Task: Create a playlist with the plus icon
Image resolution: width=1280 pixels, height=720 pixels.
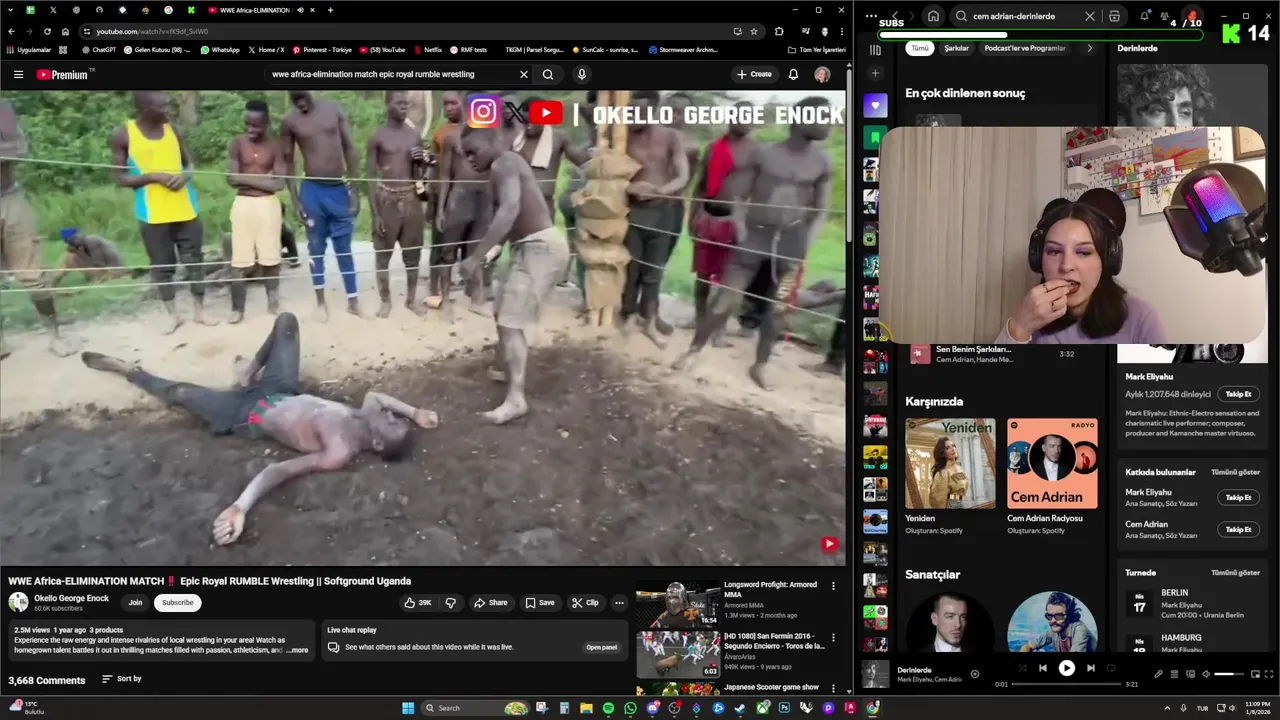Action: [875, 73]
